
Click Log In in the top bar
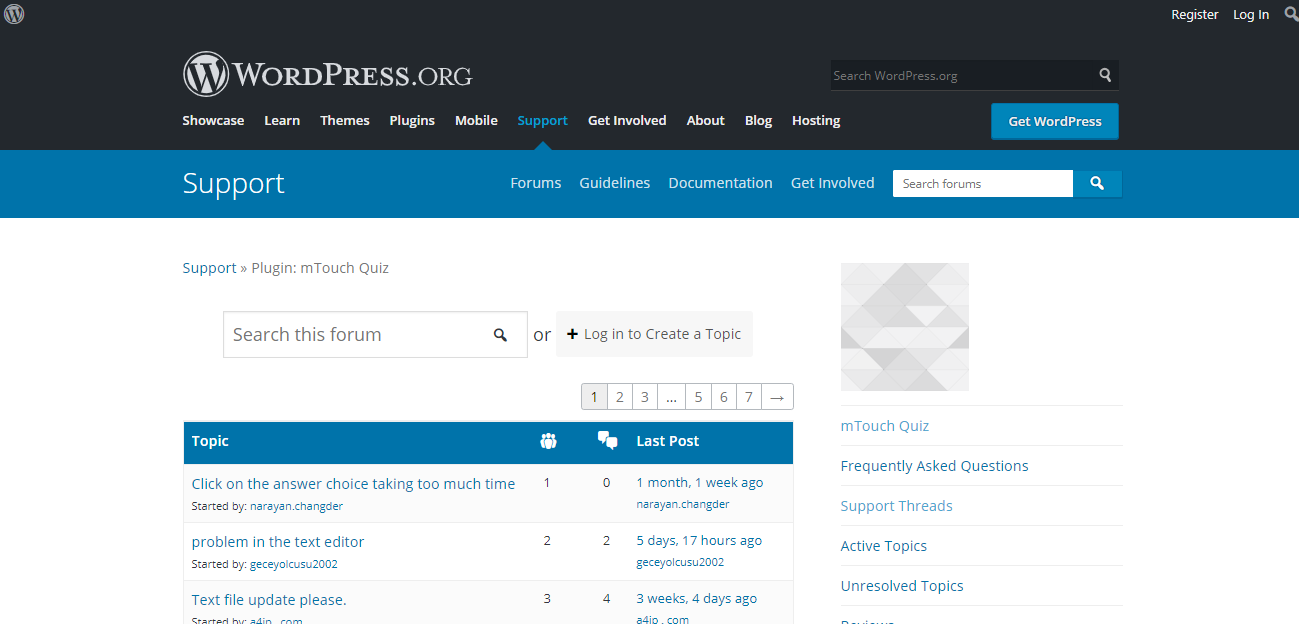click(x=1251, y=14)
